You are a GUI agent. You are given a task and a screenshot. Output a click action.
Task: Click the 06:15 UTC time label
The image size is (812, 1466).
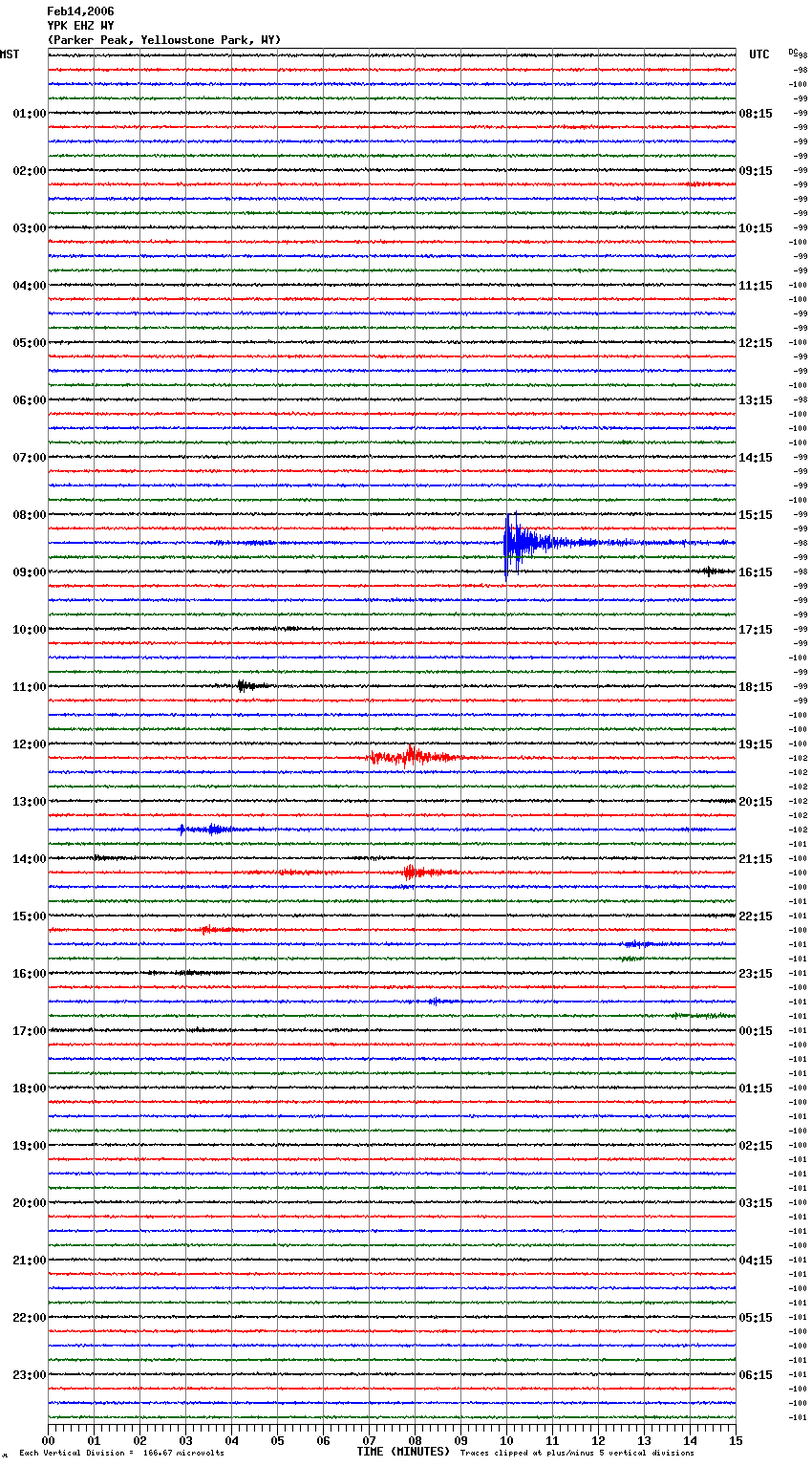pyautogui.click(x=756, y=1375)
